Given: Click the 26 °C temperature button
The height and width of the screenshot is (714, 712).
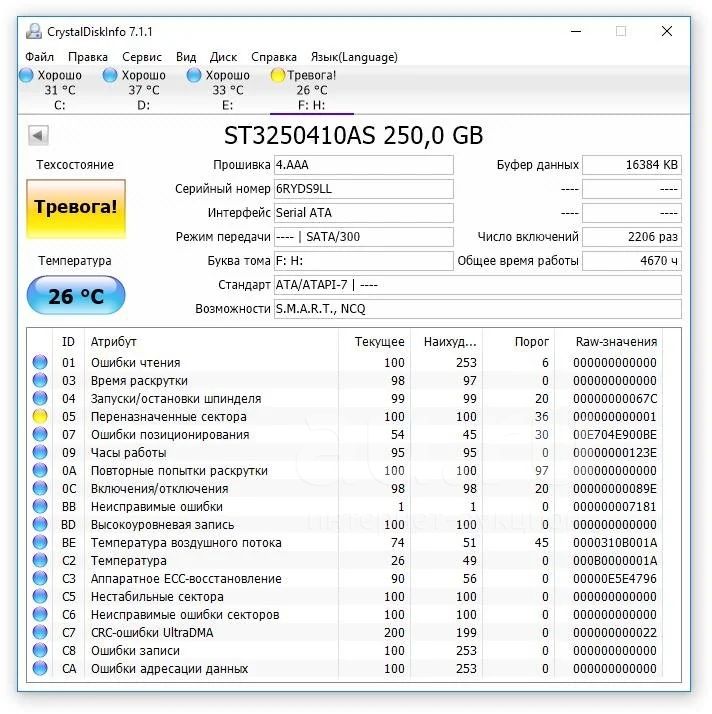Looking at the screenshot, I should pos(76,295).
